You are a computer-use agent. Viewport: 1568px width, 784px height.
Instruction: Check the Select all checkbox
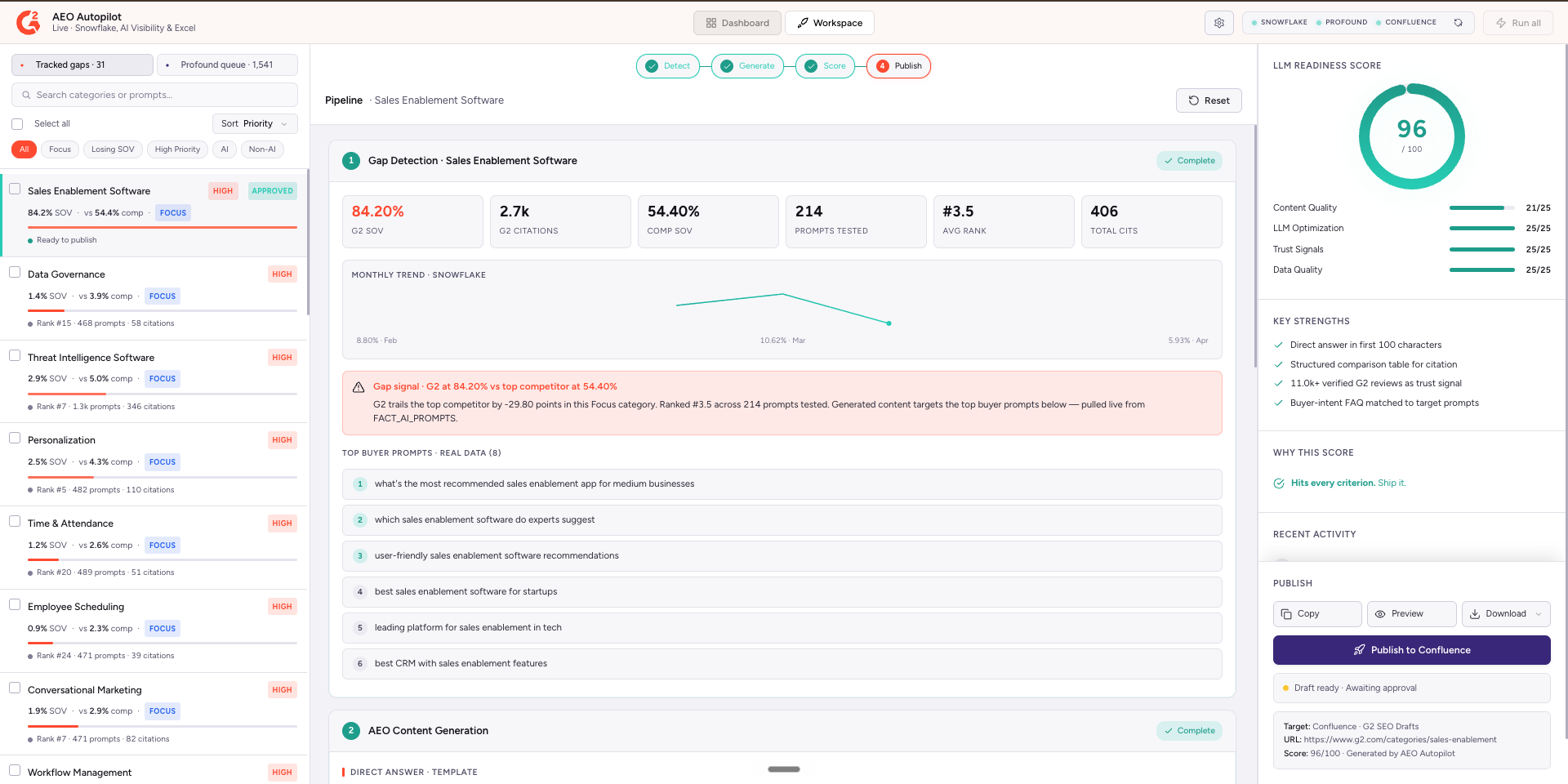click(x=17, y=124)
